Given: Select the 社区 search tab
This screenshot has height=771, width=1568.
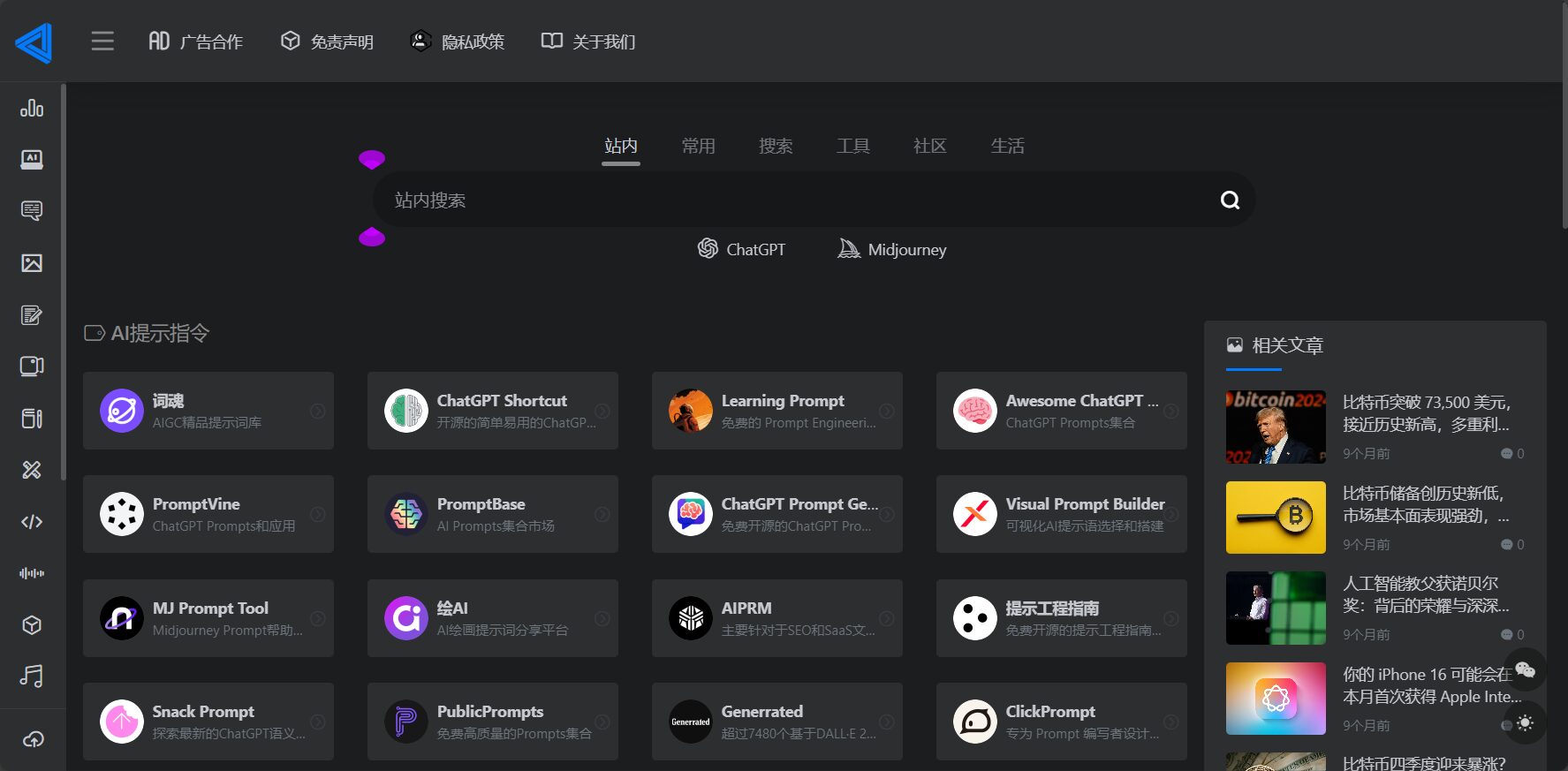Looking at the screenshot, I should (930, 146).
